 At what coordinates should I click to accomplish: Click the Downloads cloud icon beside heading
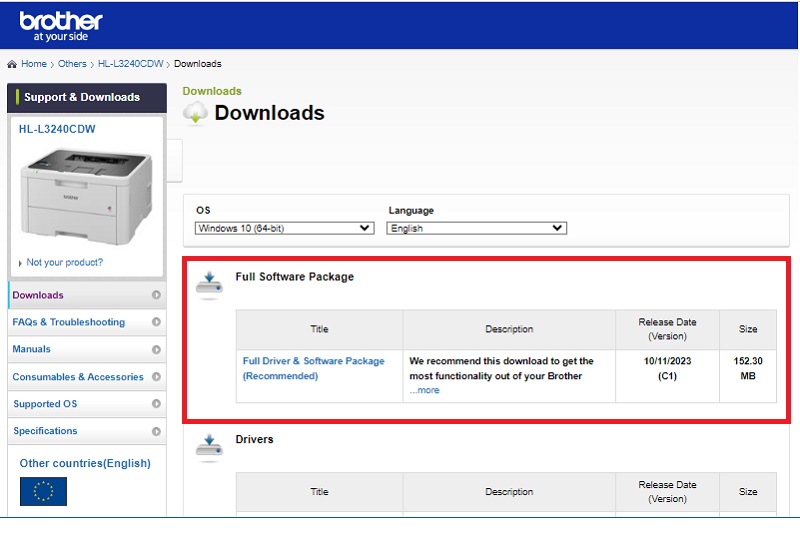point(195,114)
